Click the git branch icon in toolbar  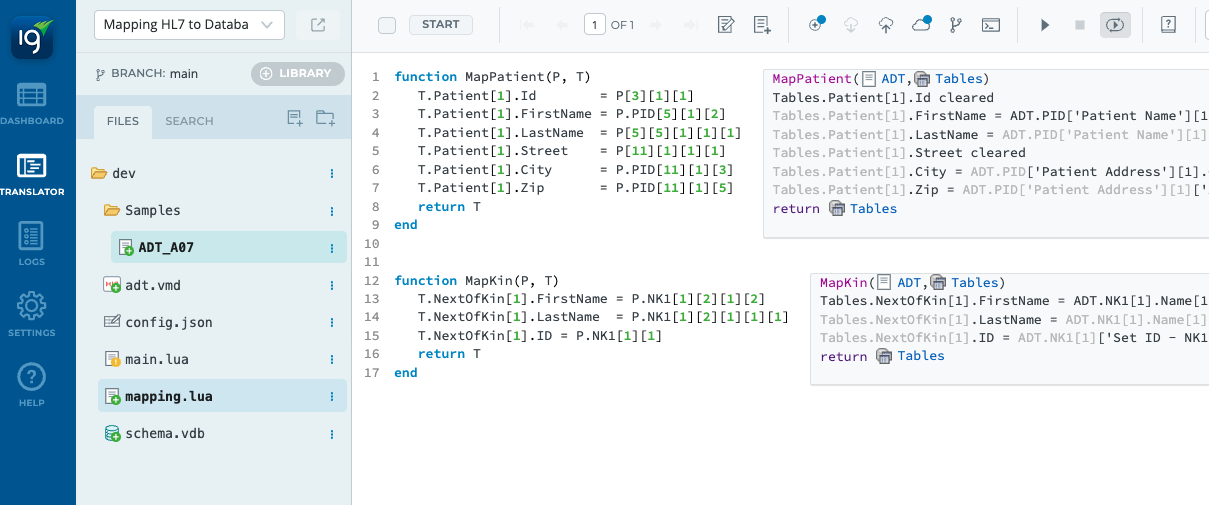pyautogui.click(x=954, y=25)
